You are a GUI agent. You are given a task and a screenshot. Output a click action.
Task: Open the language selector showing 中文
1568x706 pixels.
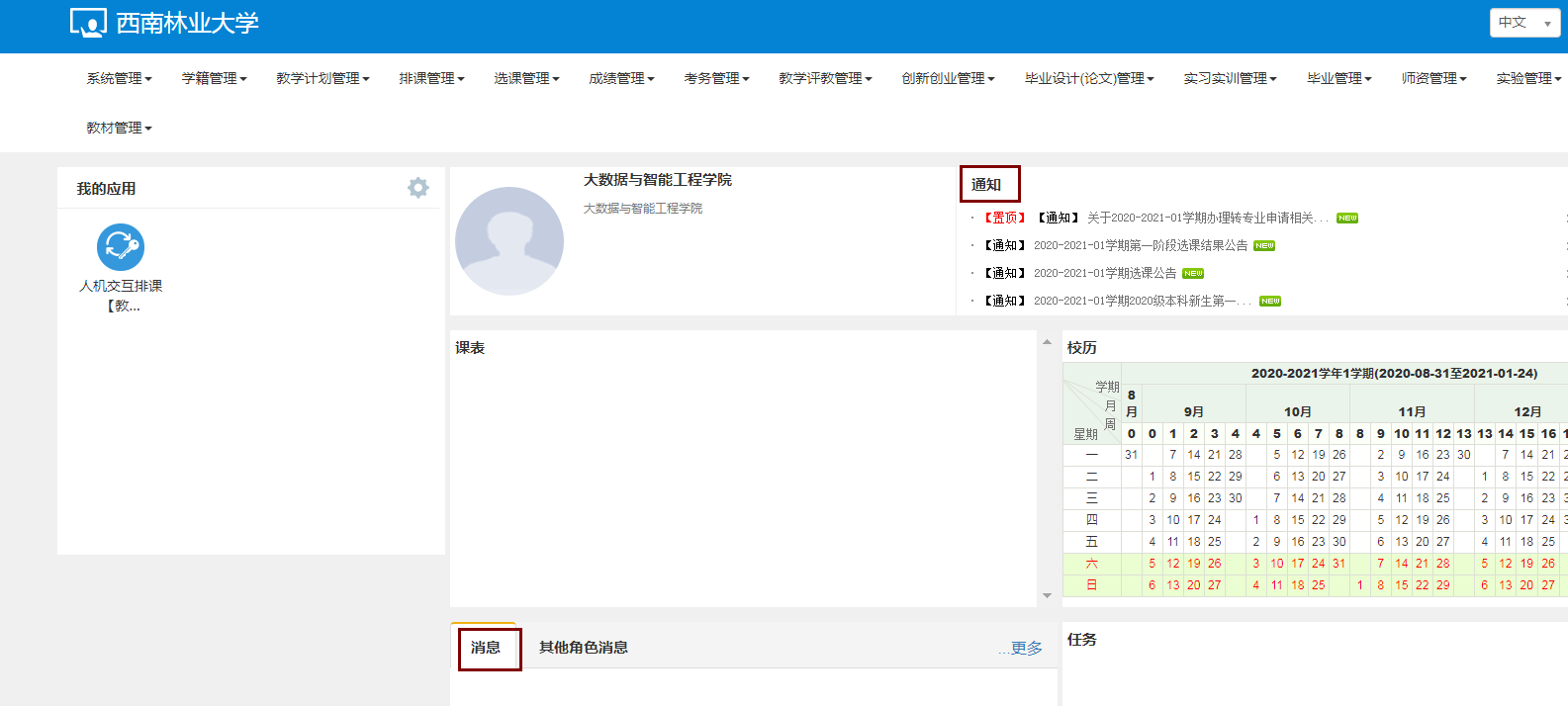point(1523,23)
